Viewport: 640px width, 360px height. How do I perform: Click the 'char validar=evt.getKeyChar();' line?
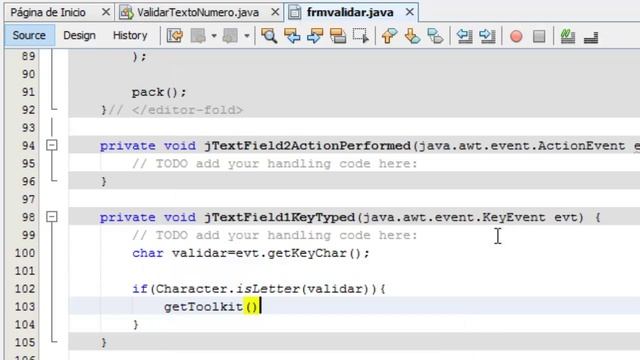tap(251, 253)
